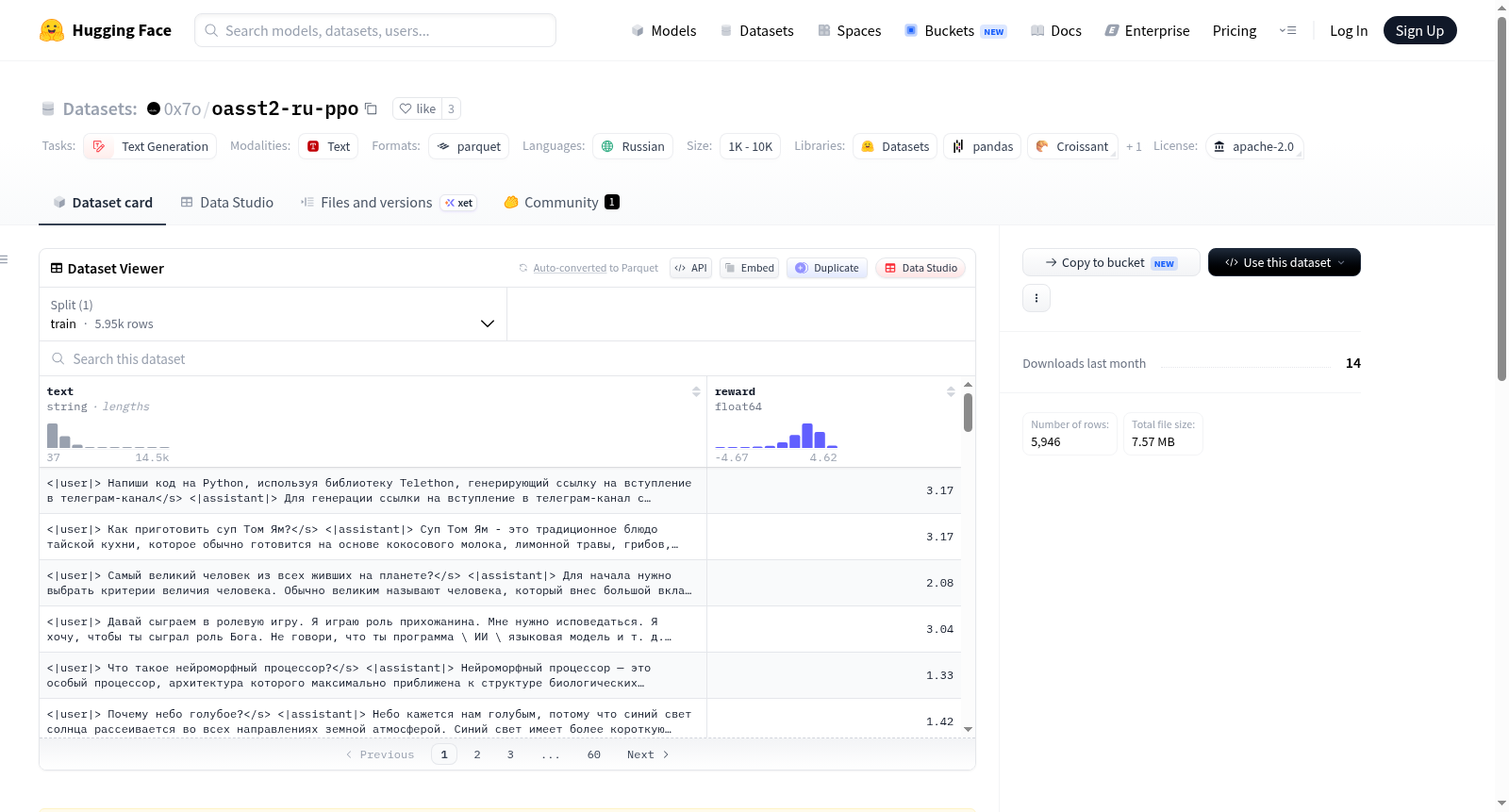Sort by text column sort arrows
The width and height of the screenshot is (1509, 812).
pos(696,391)
